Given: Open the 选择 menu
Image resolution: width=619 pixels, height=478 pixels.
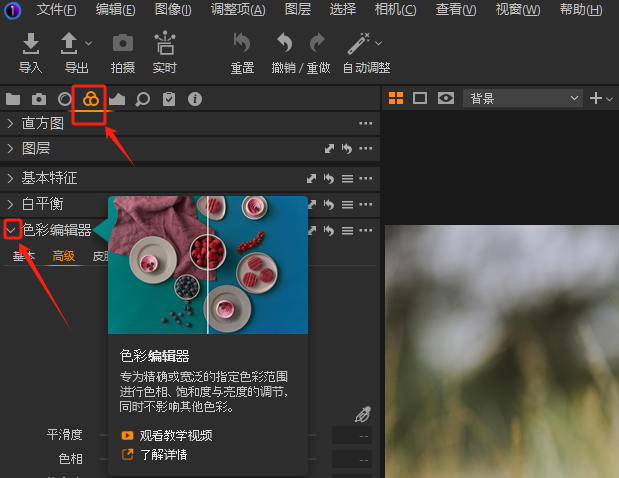Looking at the screenshot, I should click(343, 9).
